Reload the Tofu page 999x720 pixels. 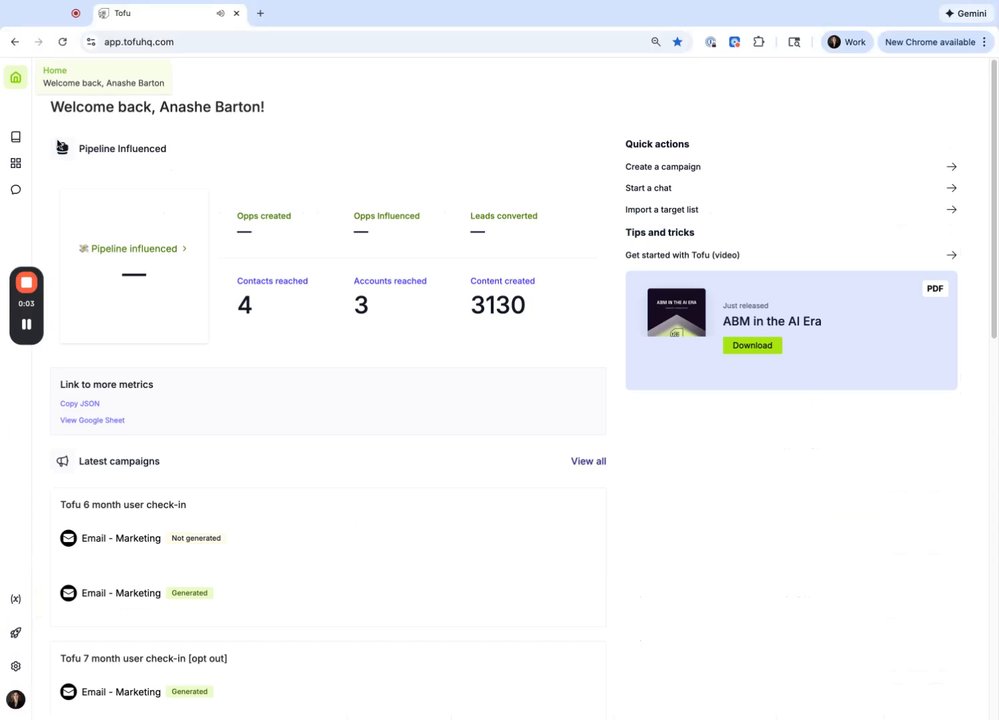tap(62, 42)
